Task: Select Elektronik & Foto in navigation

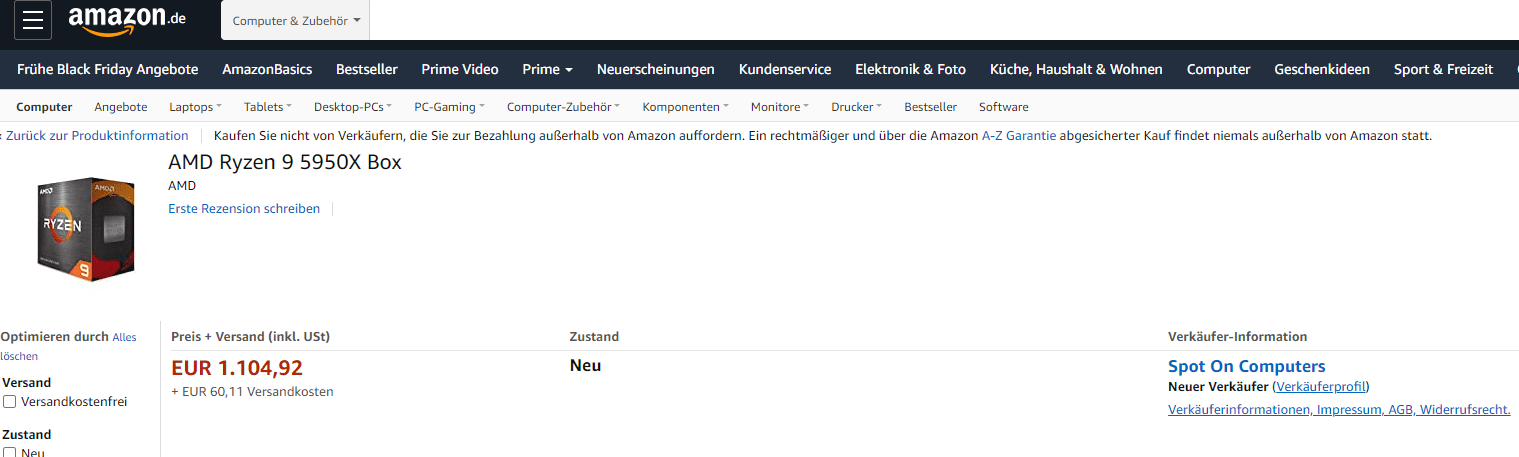Action: point(910,69)
